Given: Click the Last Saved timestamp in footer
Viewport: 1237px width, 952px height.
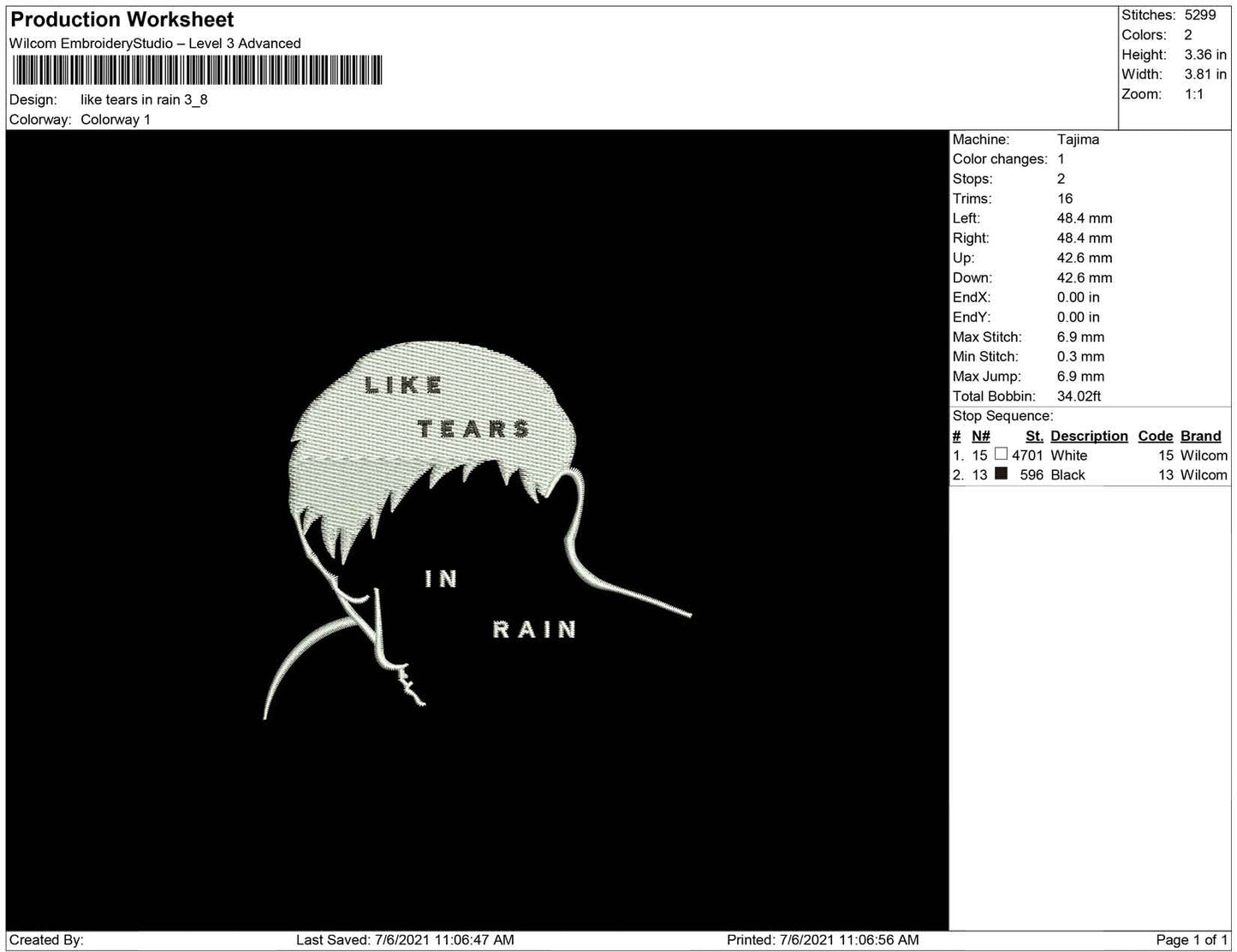Looking at the screenshot, I should pos(405,939).
